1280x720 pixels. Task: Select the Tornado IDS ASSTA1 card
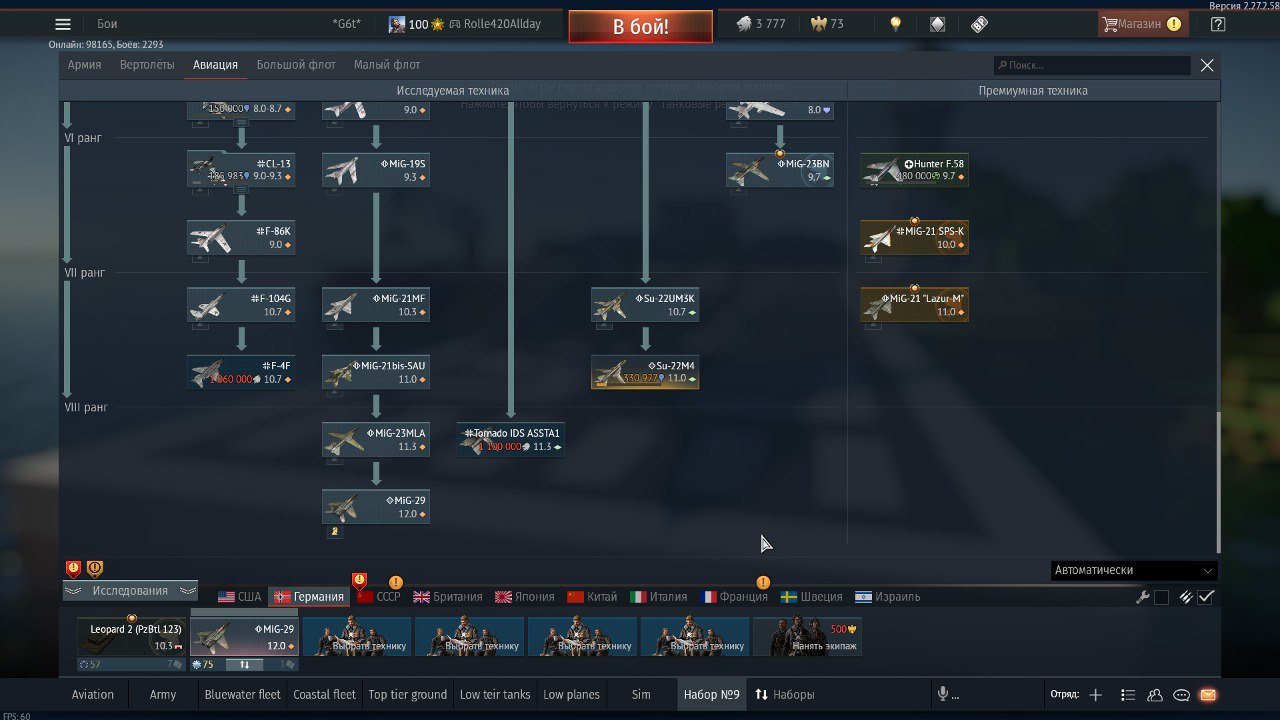pyautogui.click(x=511, y=440)
